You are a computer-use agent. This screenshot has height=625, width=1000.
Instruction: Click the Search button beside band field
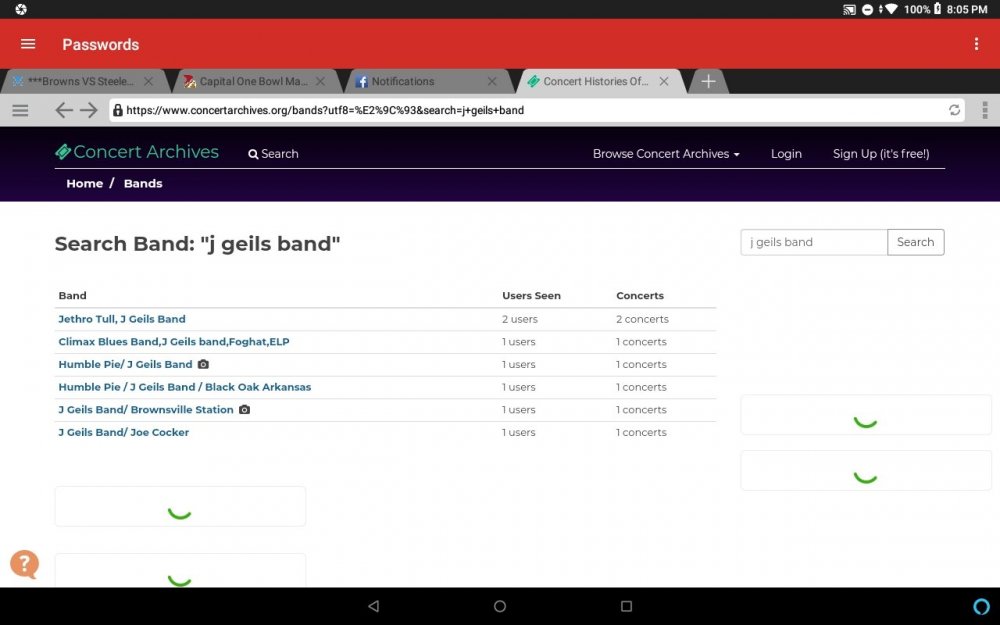pos(915,242)
